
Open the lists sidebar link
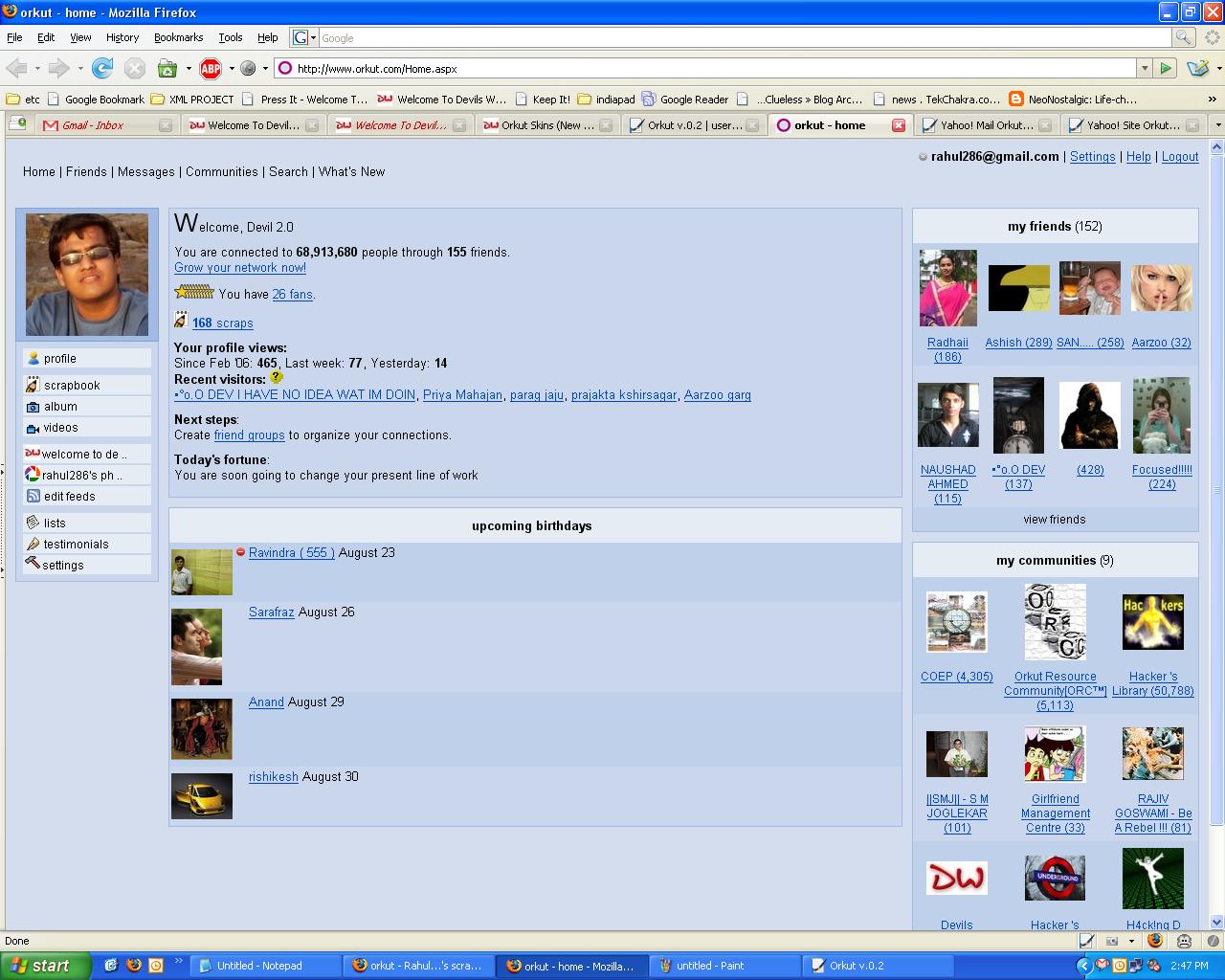tap(87, 523)
